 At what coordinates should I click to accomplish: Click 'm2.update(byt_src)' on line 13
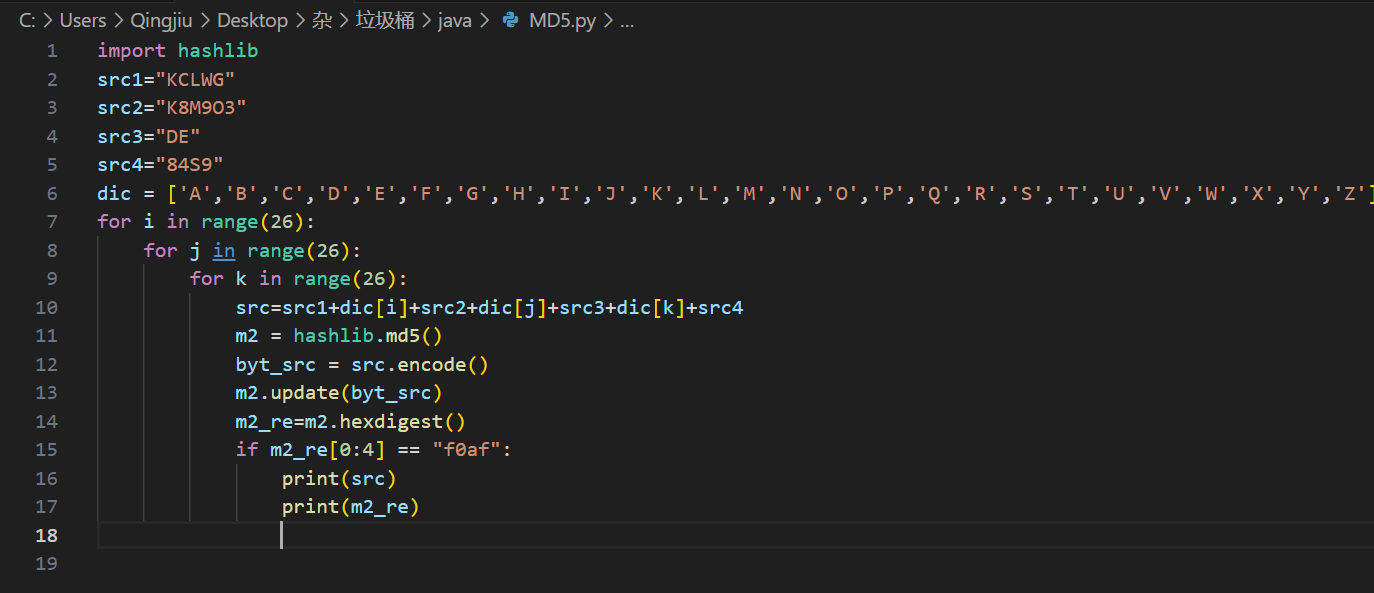(x=339, y=393)
